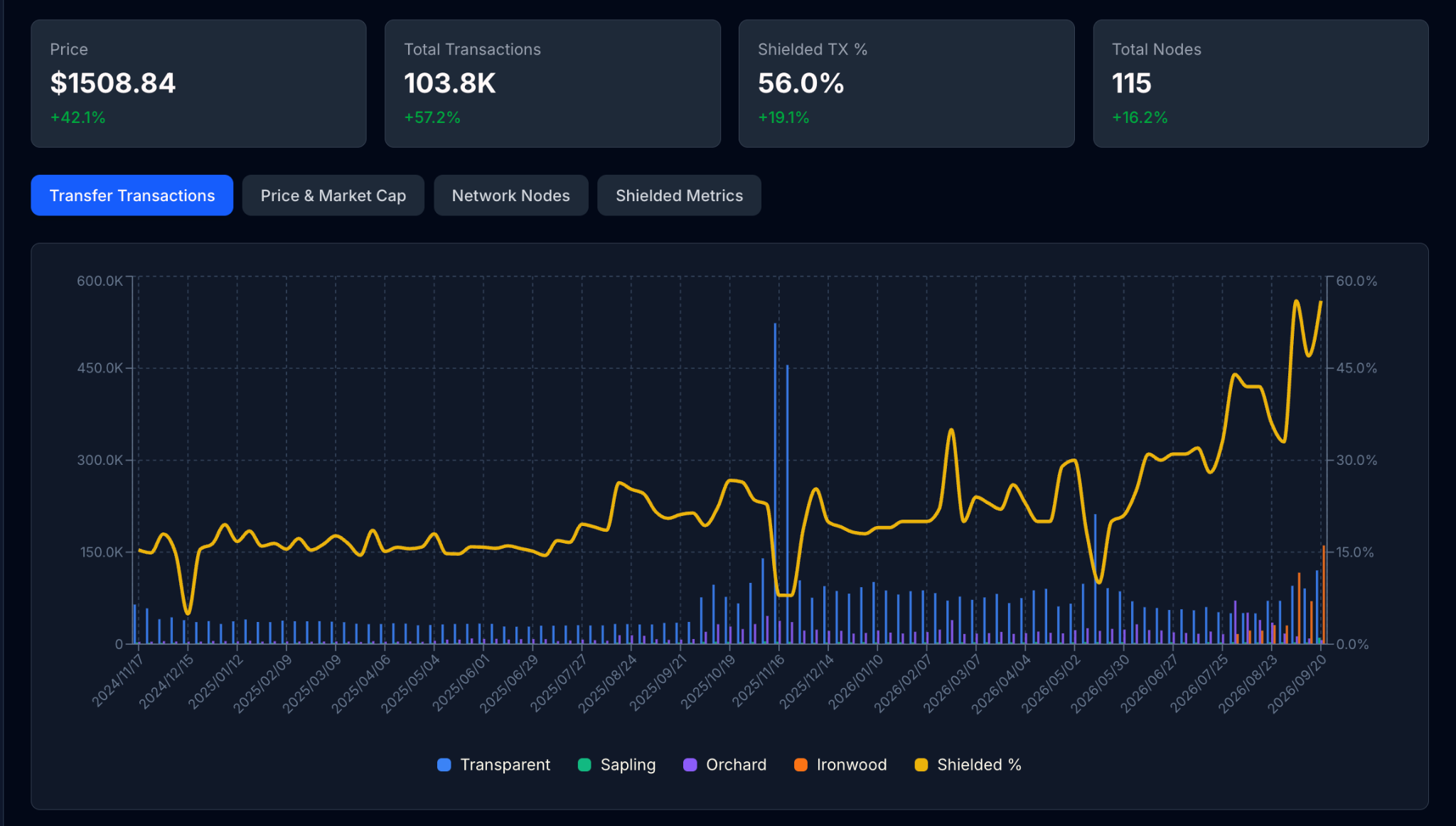1456x826 pixels.
Task: Click the +57.2% transactions change
Action: coord(432,117)
